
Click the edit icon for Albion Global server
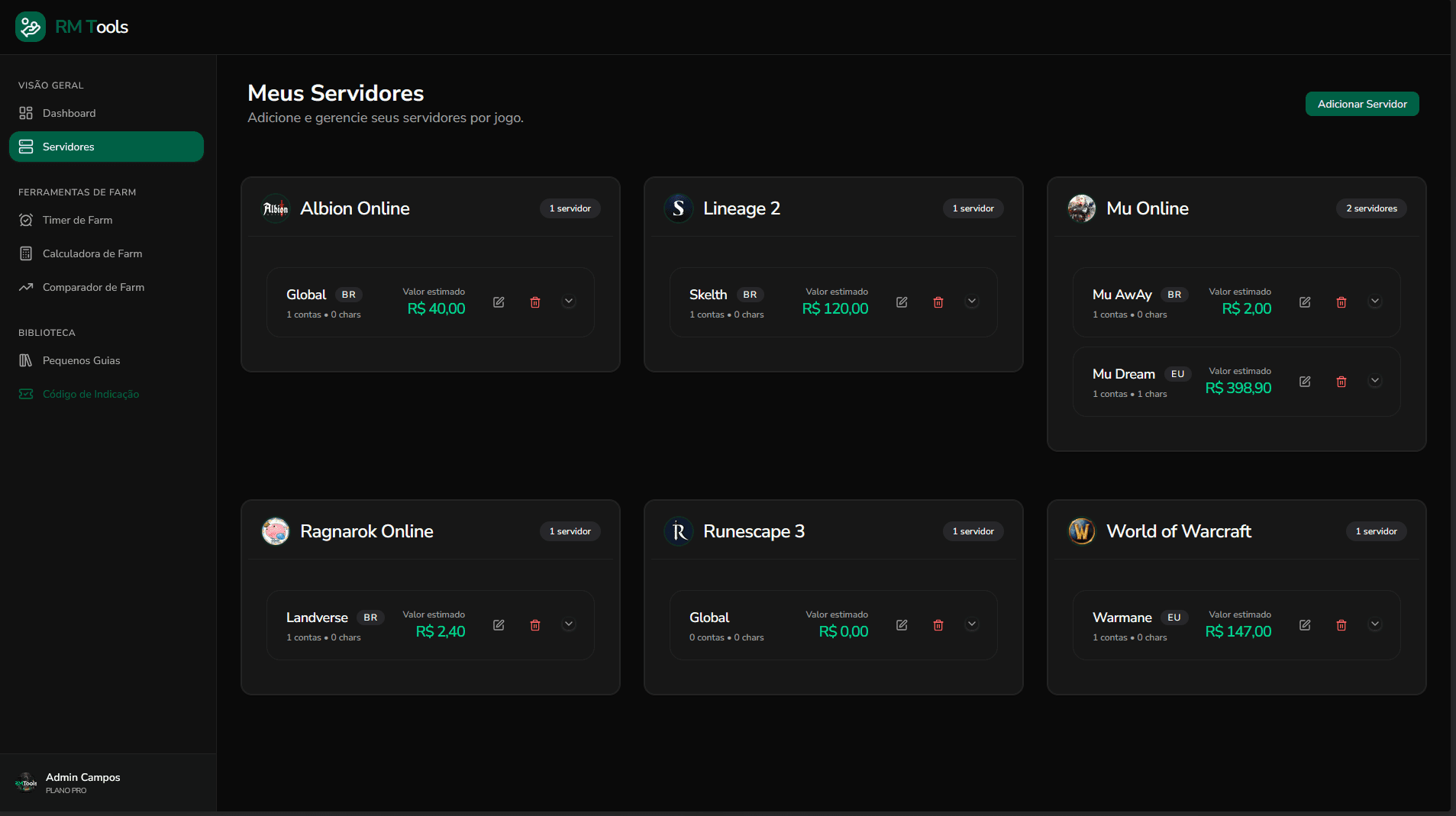point(499,302)
